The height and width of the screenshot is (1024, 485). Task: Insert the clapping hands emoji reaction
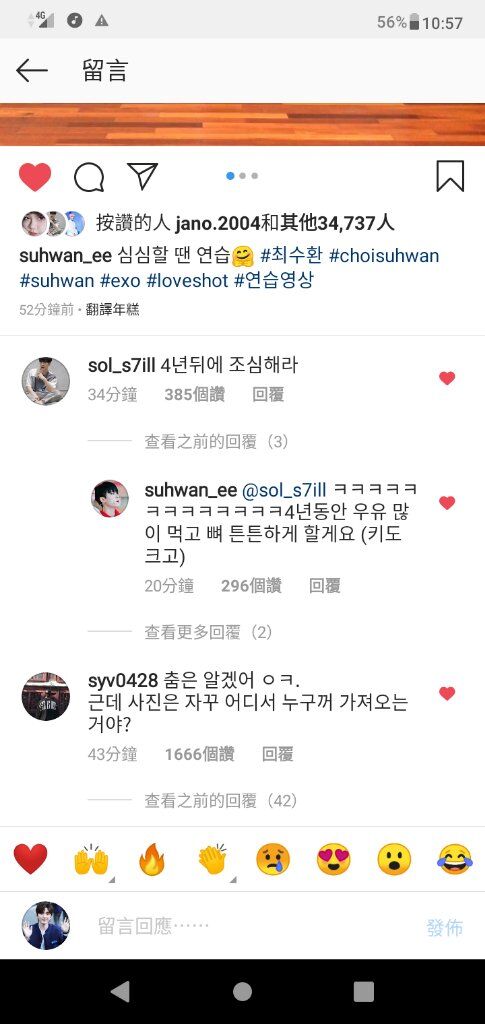coord(213,859)
